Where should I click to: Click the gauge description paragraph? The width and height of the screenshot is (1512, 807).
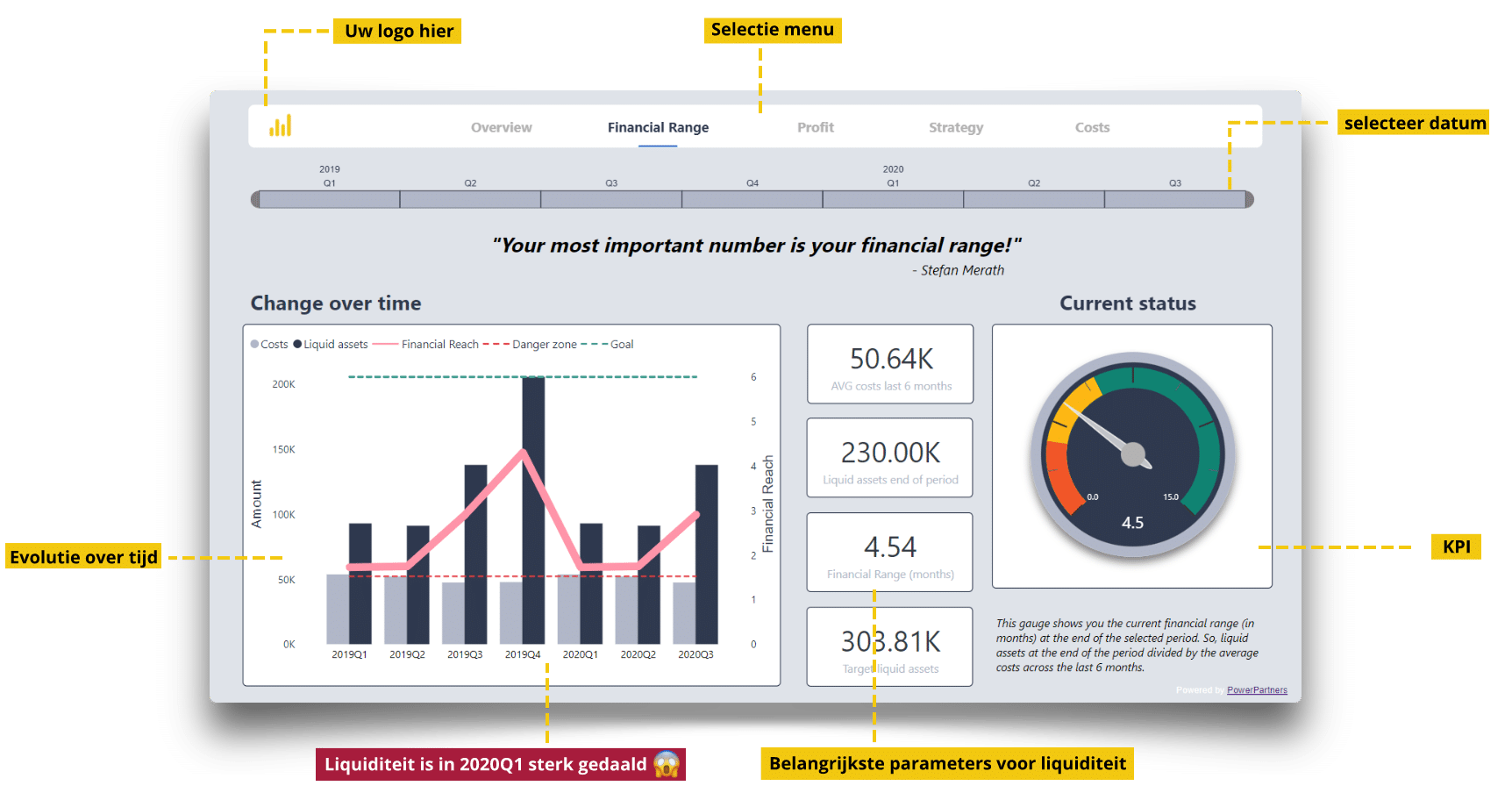1127,646
